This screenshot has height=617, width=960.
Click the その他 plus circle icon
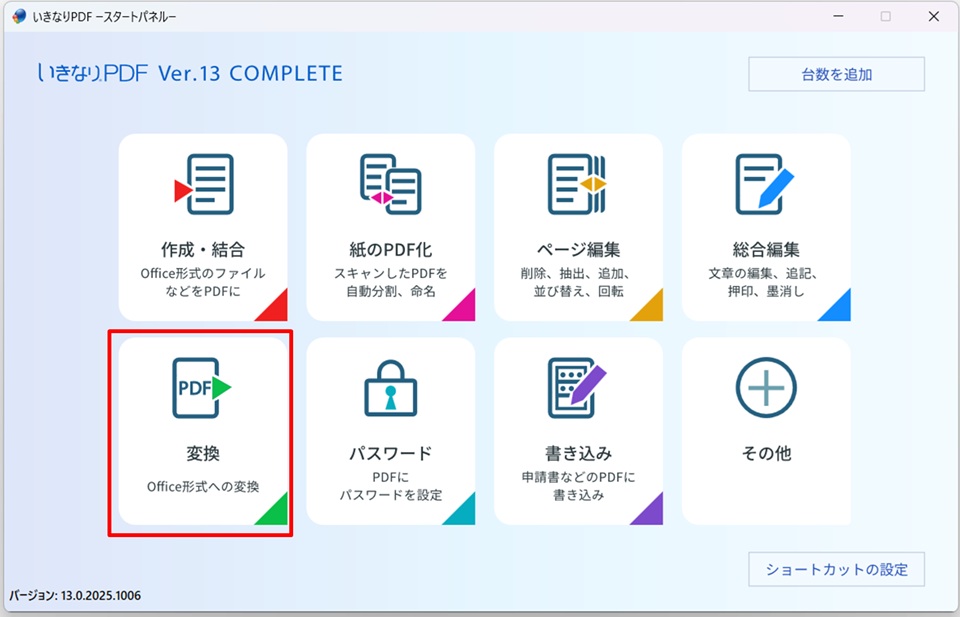766,388
